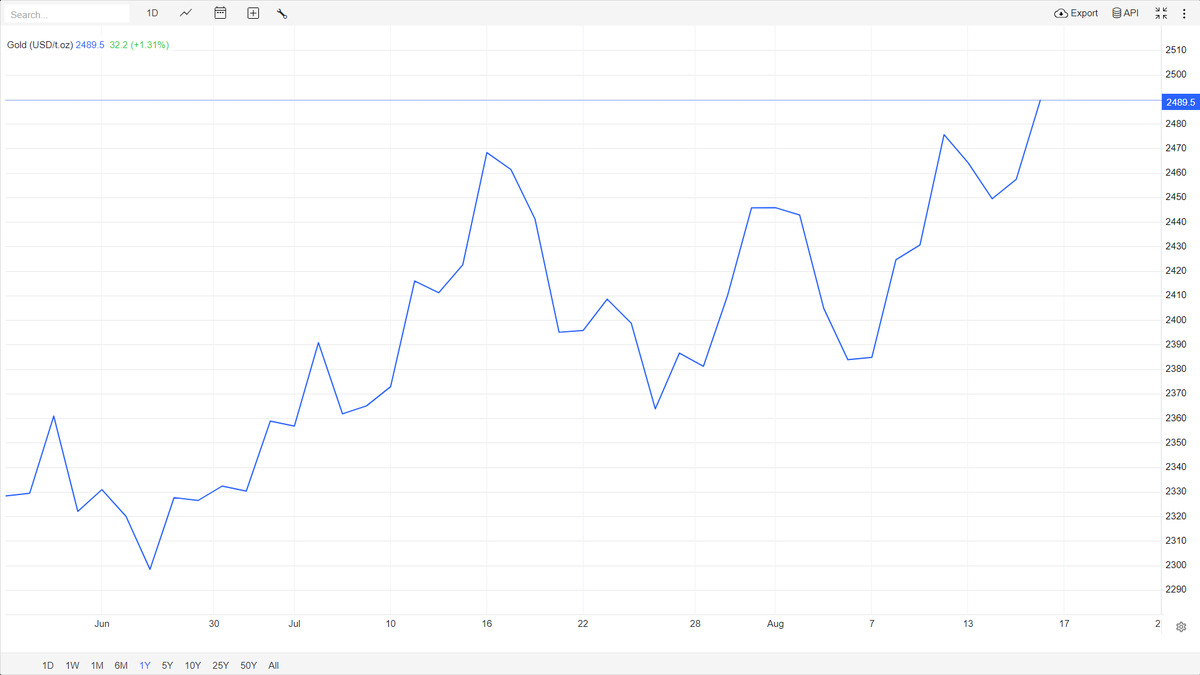1200x675 pixels.
Task: Open the chart type line icon
Action: coord(186,13)
